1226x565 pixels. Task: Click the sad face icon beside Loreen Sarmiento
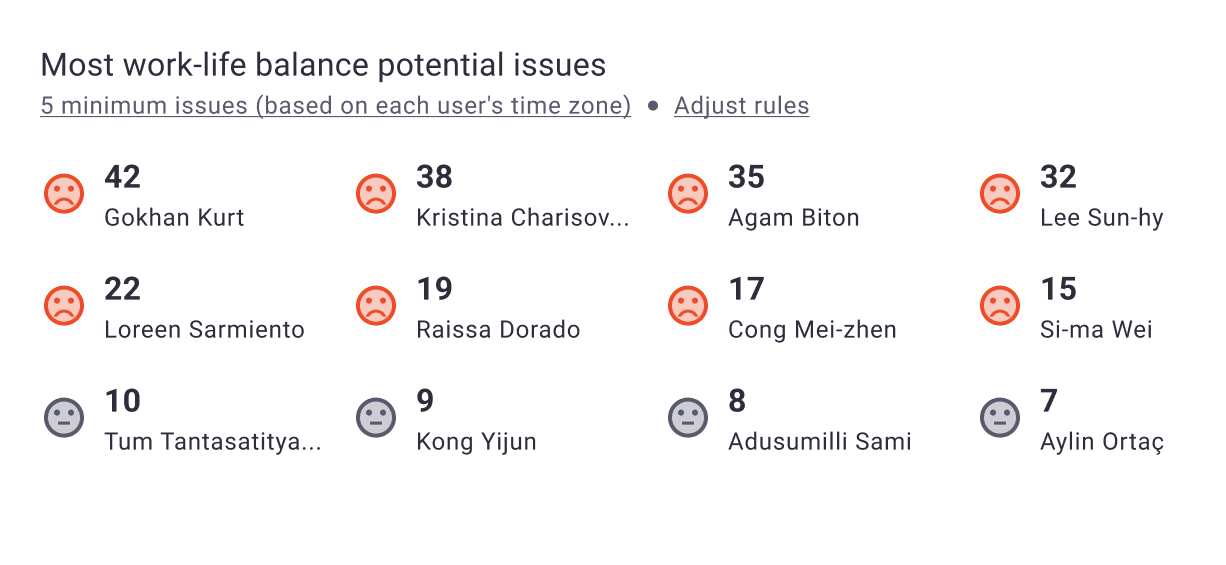coord(64,305)
